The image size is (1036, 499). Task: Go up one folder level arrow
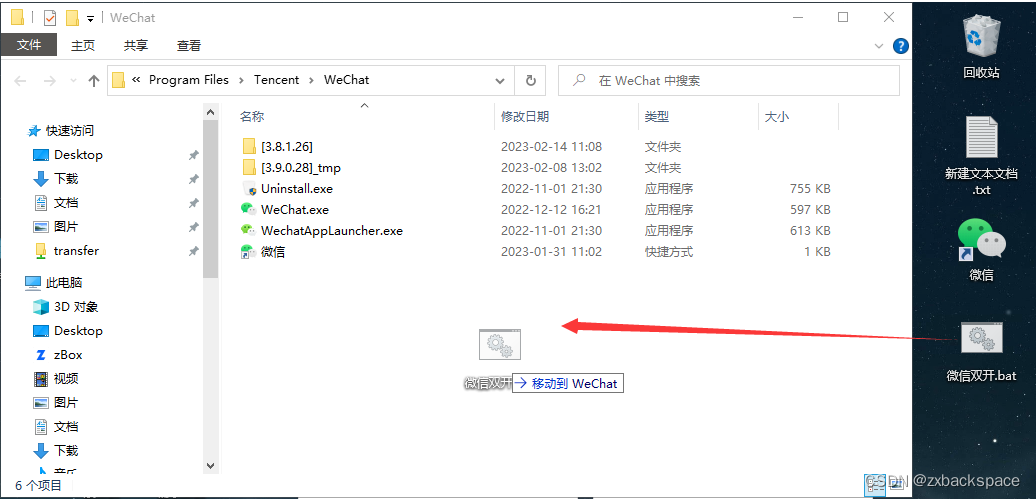pos(94,81)
